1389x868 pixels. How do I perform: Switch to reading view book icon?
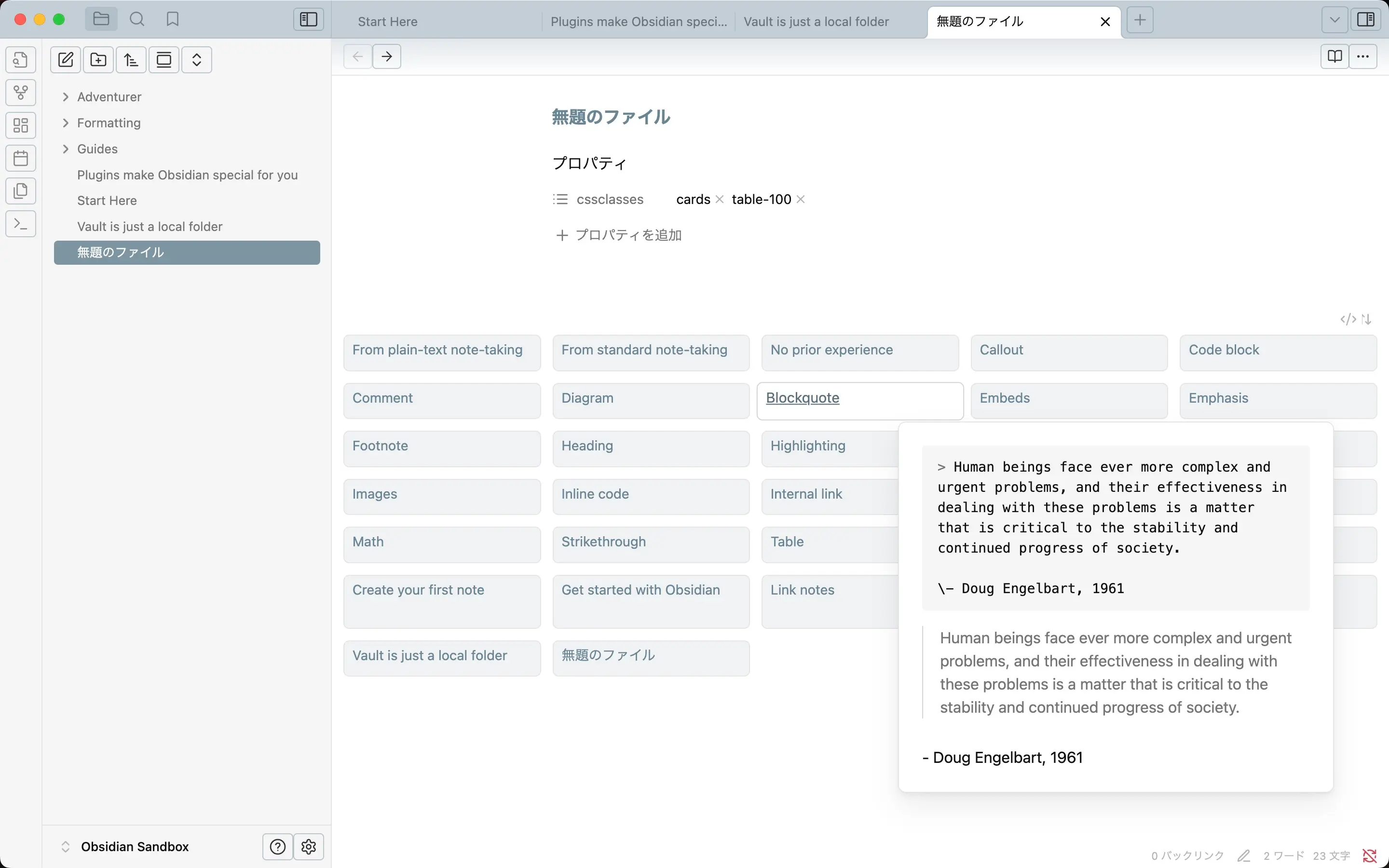point(1335,56)
